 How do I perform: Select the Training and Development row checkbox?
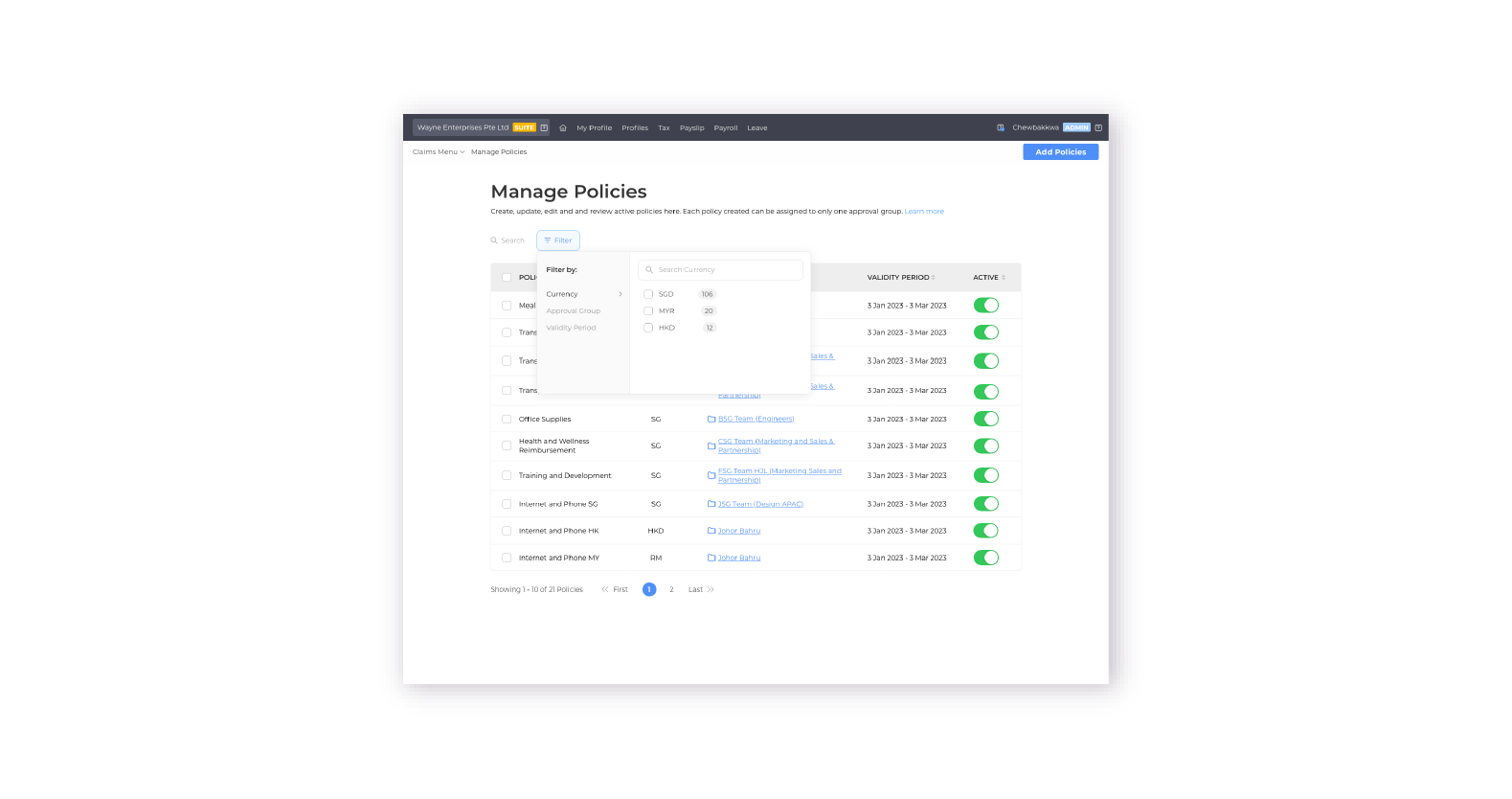click(507, 475)
